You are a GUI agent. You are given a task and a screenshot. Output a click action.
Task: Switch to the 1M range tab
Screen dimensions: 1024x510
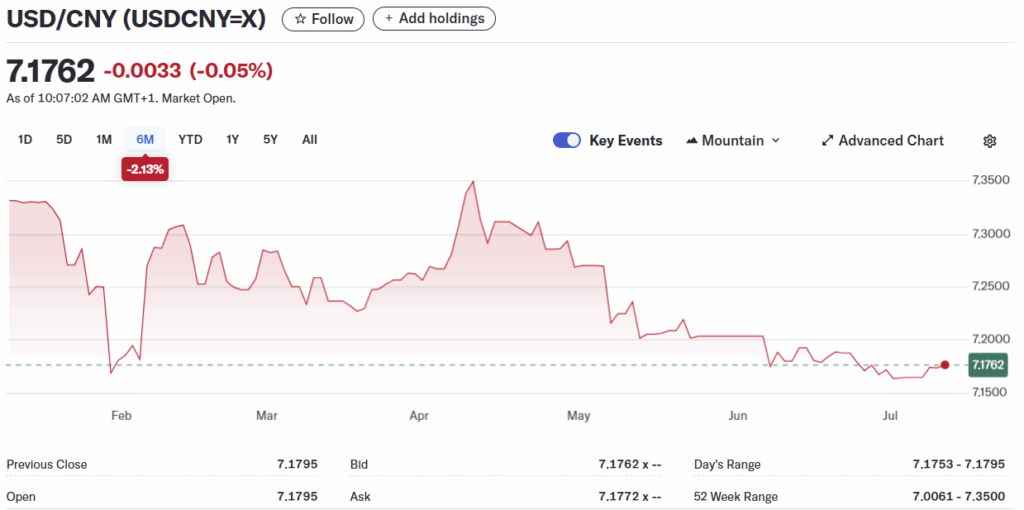pos(104,139)
